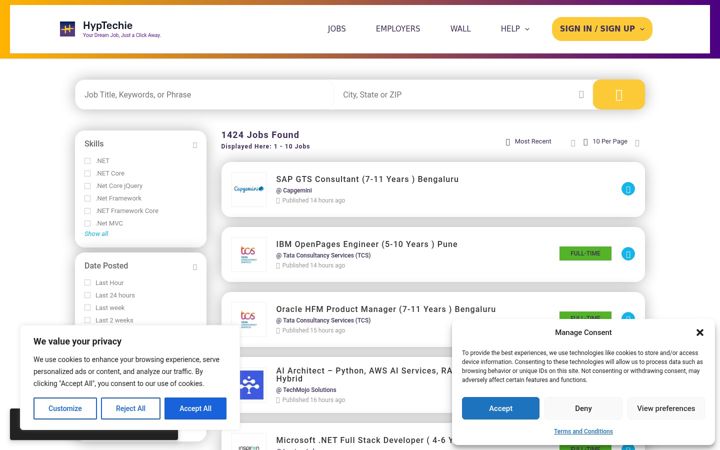Click TCS employer link on IBM OpenPages job
Image resolution: width=720 pixels, height=450 pixels.
pyautogui.click(x=323, y=255)
